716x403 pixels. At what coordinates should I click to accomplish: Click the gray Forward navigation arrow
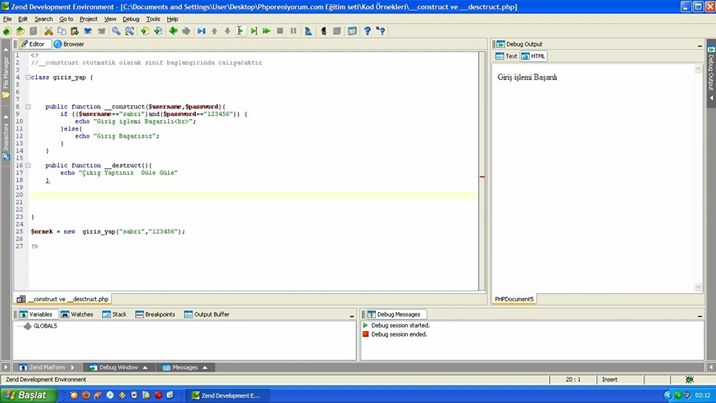[x=186, y=31]
